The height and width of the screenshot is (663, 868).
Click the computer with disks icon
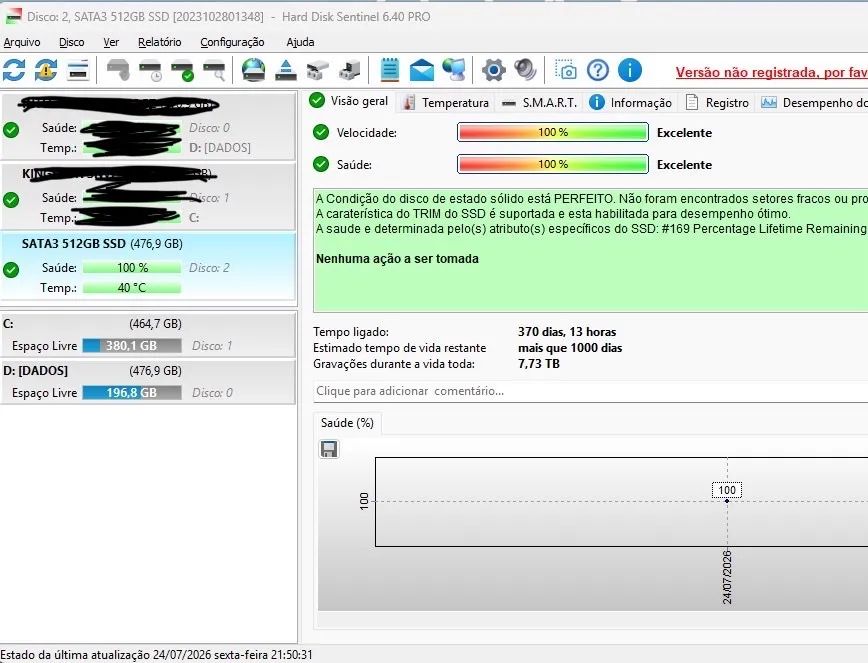350,70
